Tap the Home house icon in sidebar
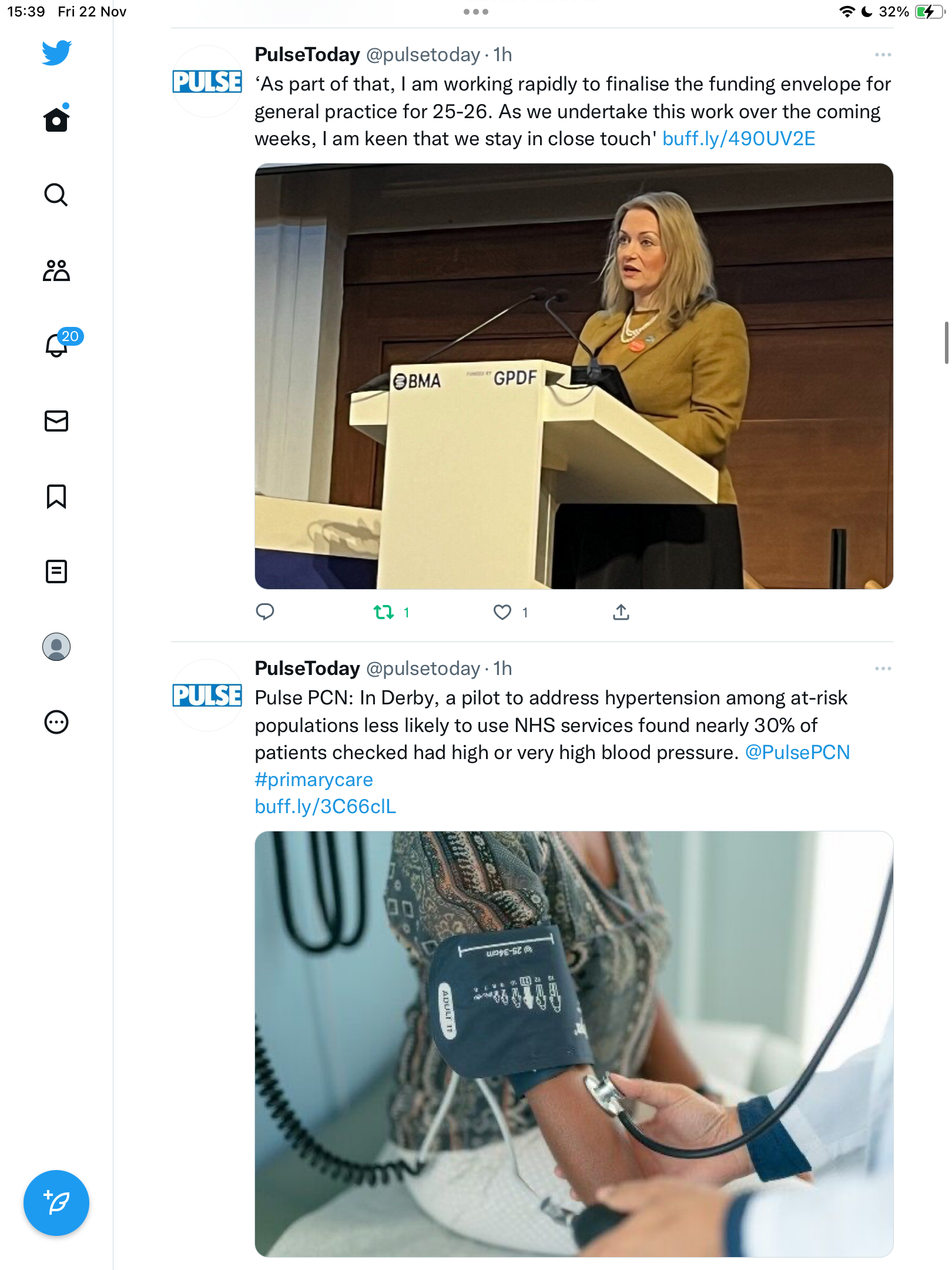This screenshot has width=952, height=1270. (x=56, y=118)
